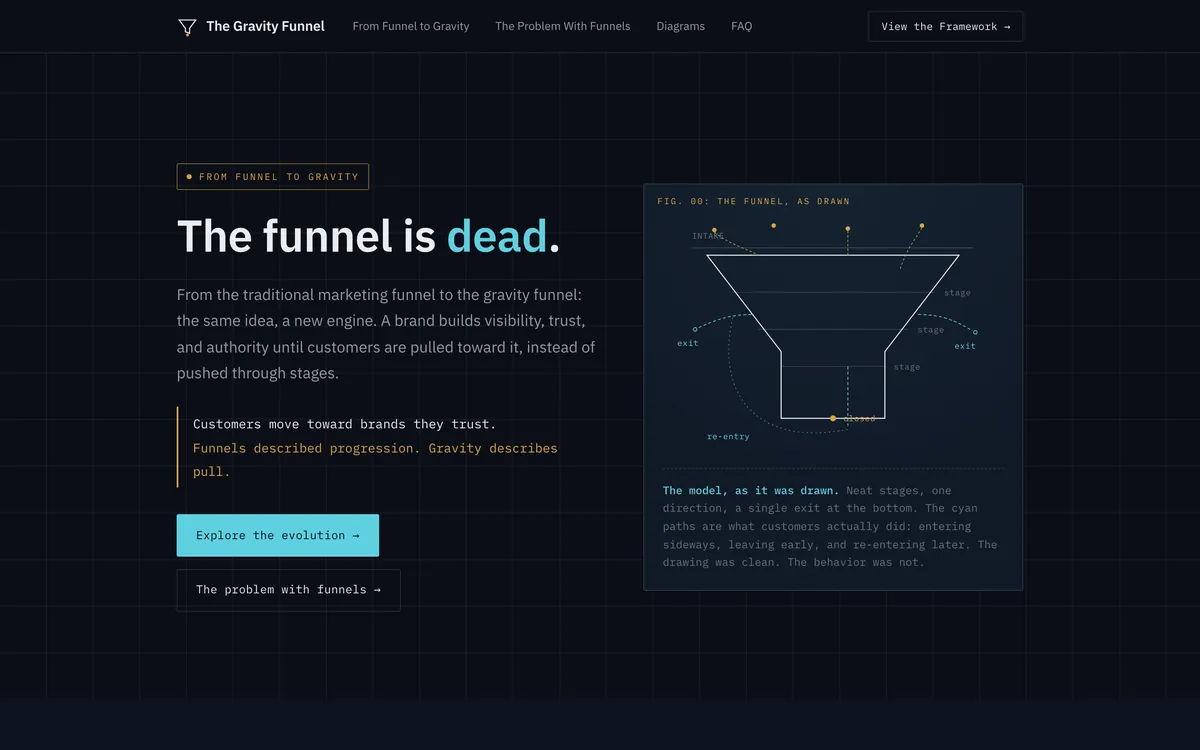Click the FIG. 00: THE FUNNEL, AS DRAWN caption
This screenshot has height=750, width=1200.
click(753, 202)
